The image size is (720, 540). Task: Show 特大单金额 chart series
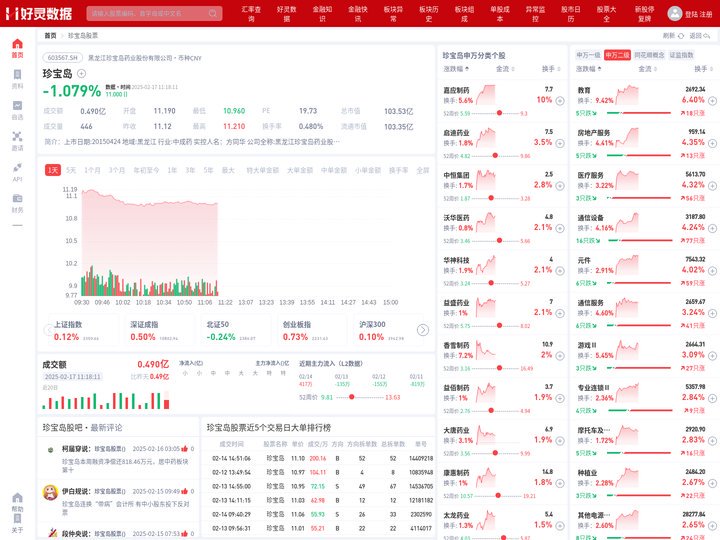coord(263,170)
